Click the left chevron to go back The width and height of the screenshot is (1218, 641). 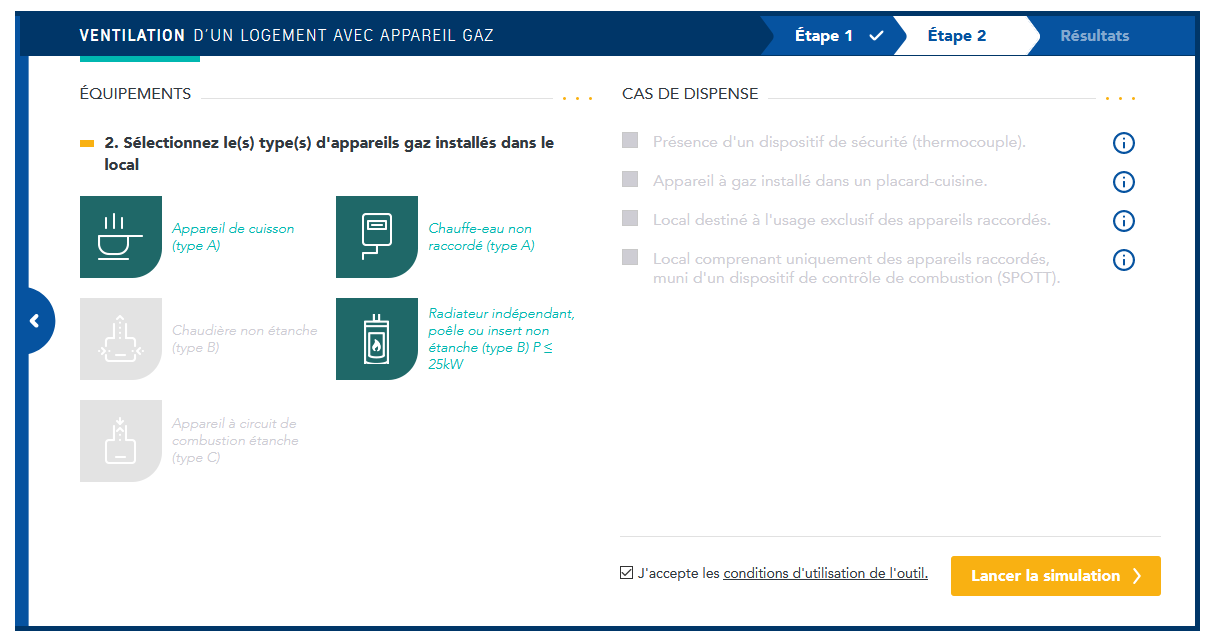pos(35,321)
